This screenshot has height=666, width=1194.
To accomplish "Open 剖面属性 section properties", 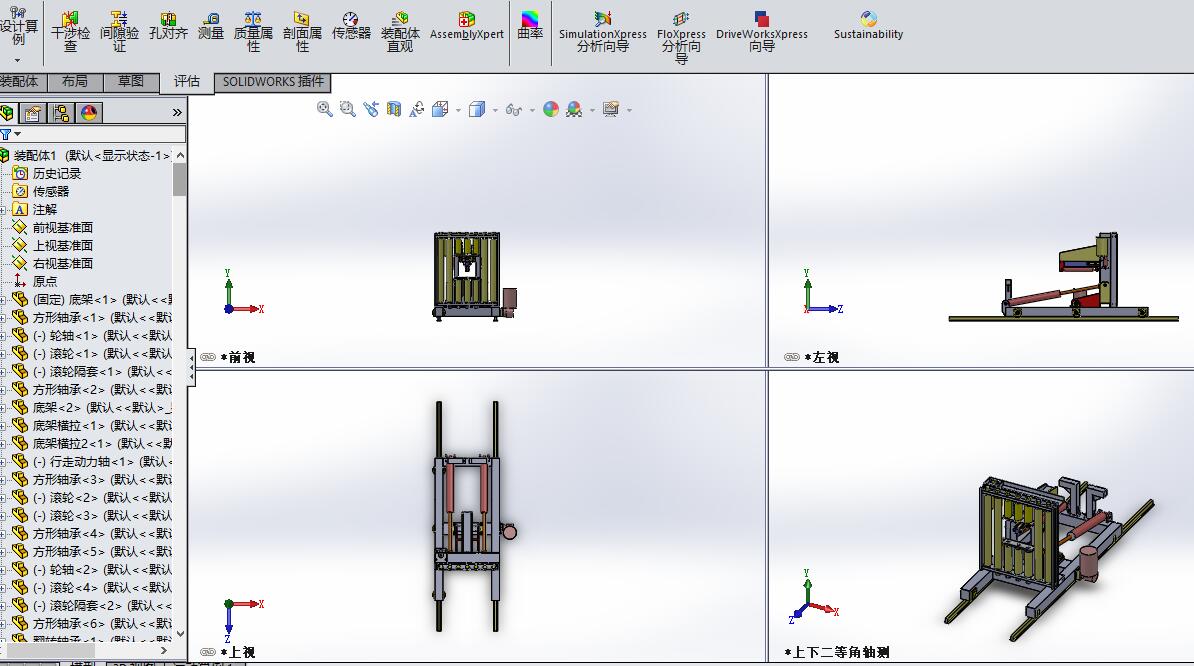I will coord(302,30).
